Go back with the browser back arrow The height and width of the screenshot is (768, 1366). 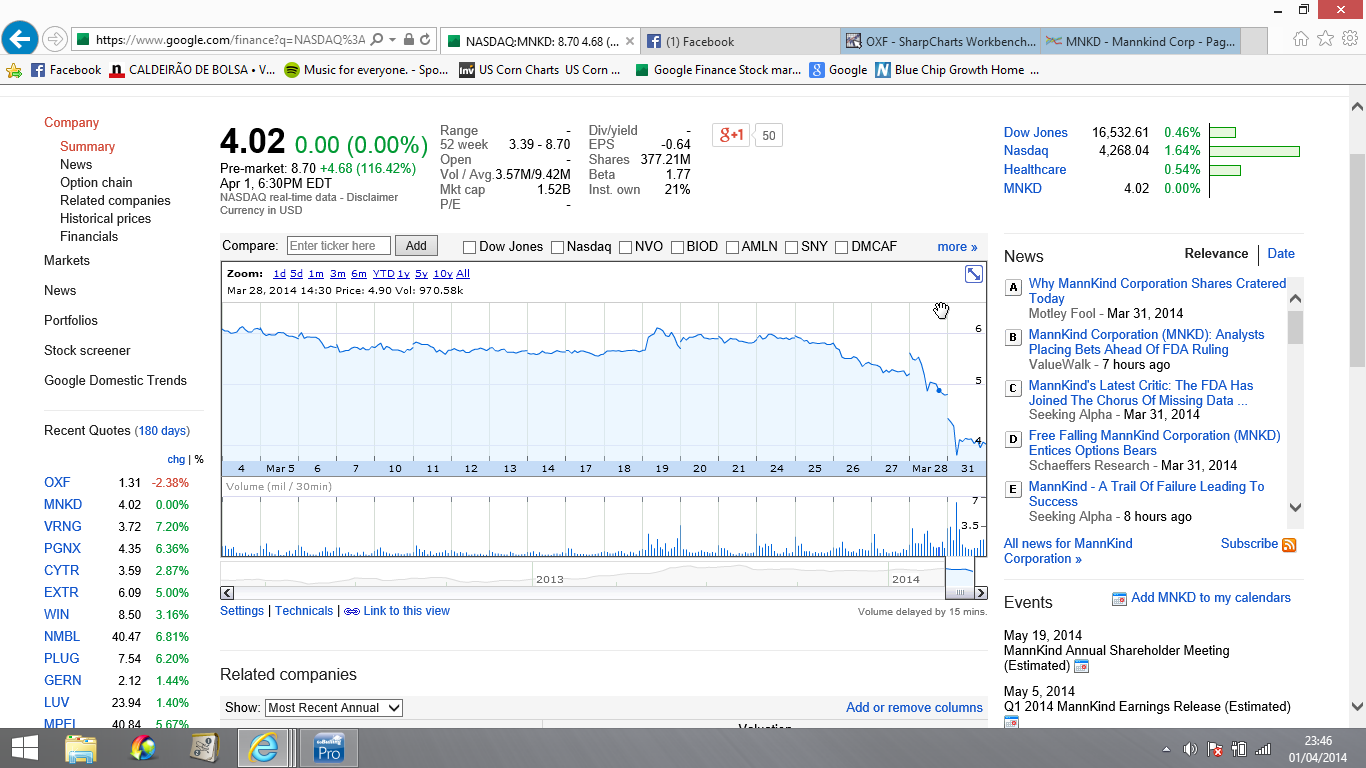[20, 39]
